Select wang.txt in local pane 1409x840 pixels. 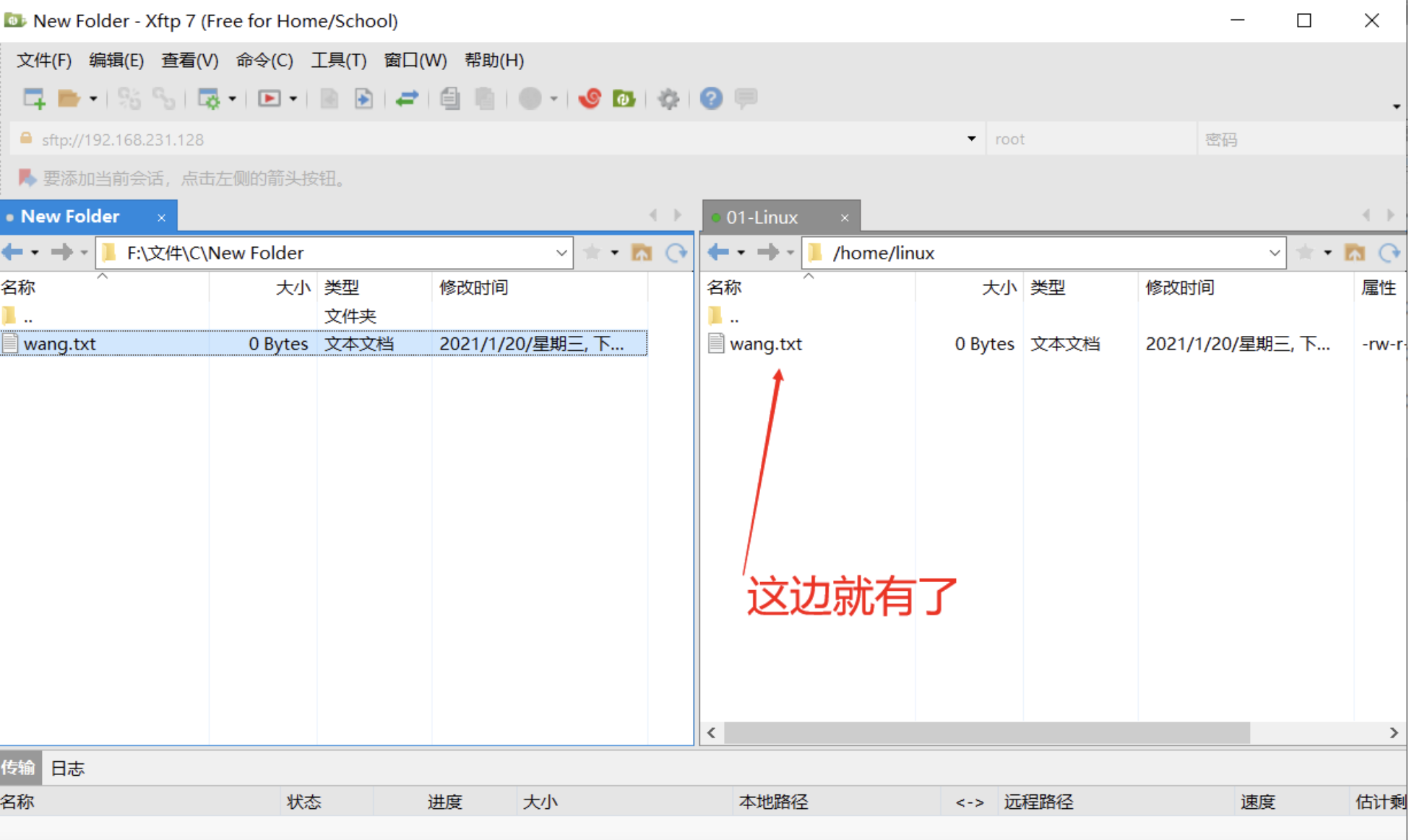click(323, 343)
